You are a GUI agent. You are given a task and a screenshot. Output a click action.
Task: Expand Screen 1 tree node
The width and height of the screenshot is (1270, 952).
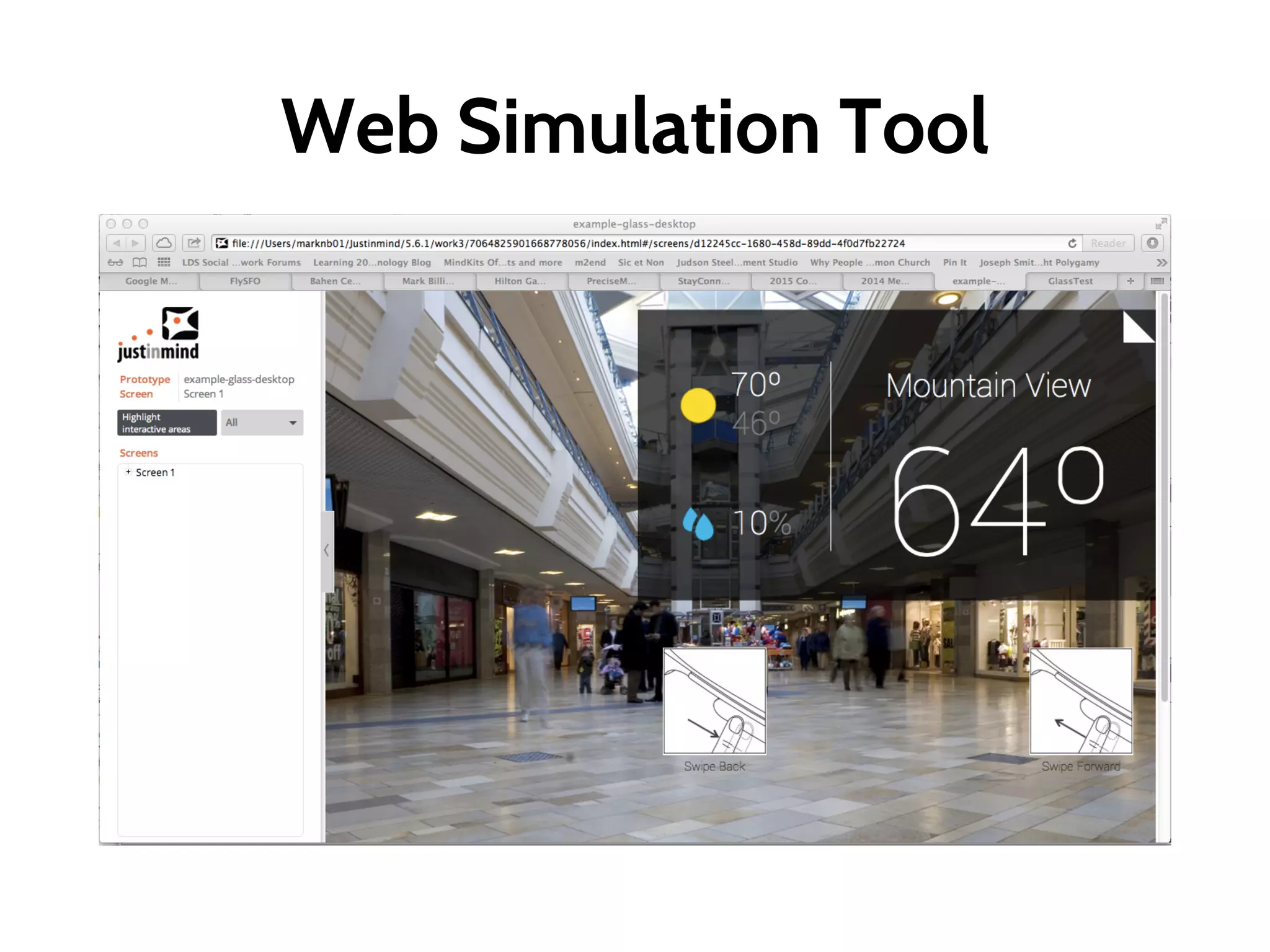(x=128, y=472)
